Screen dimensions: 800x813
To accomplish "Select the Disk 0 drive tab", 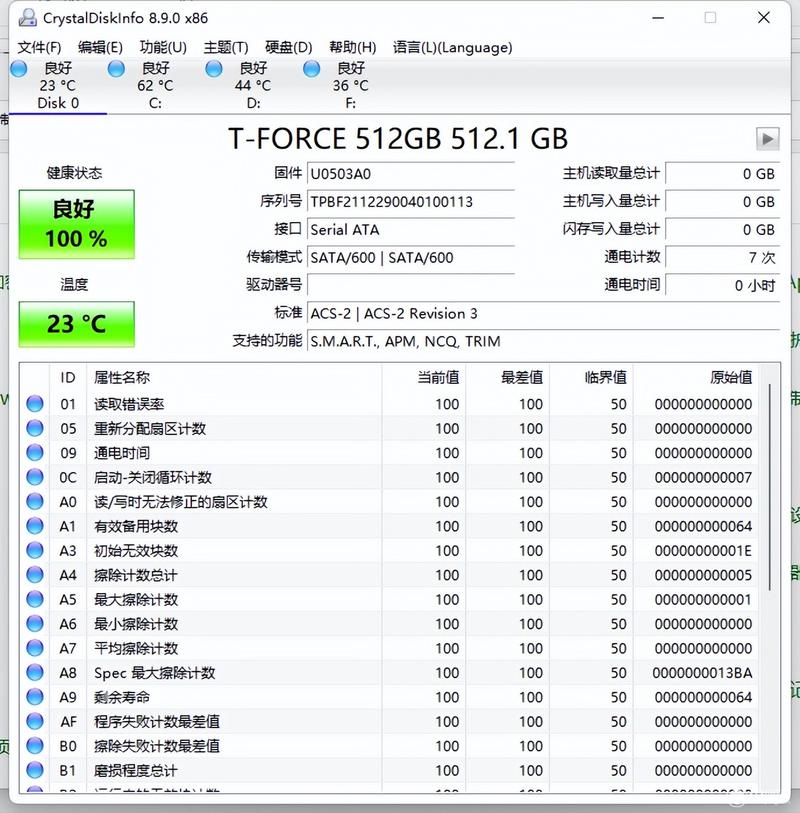I will coord(58,86).
